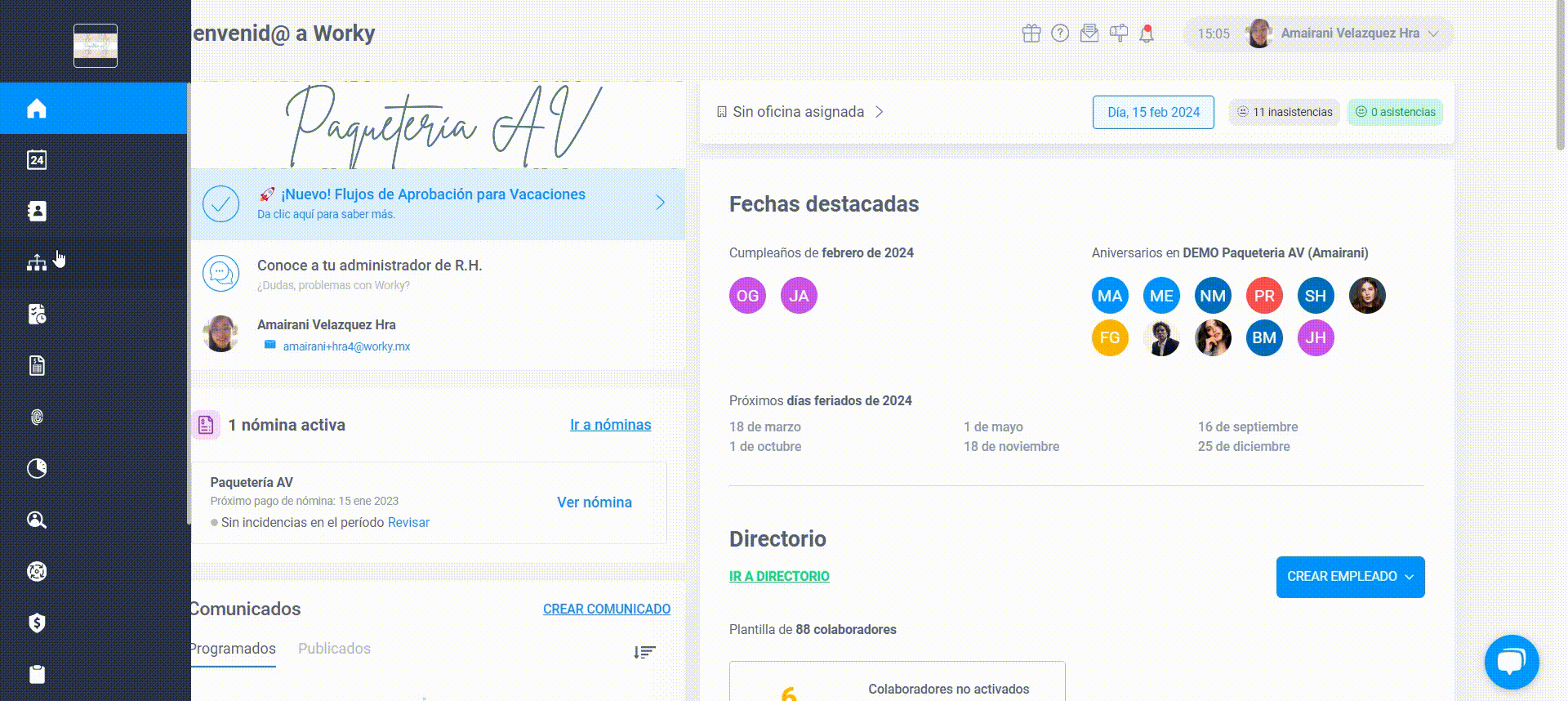Click the Ver nómina link
Viewport: 1568px width, 701px height.
595,502
